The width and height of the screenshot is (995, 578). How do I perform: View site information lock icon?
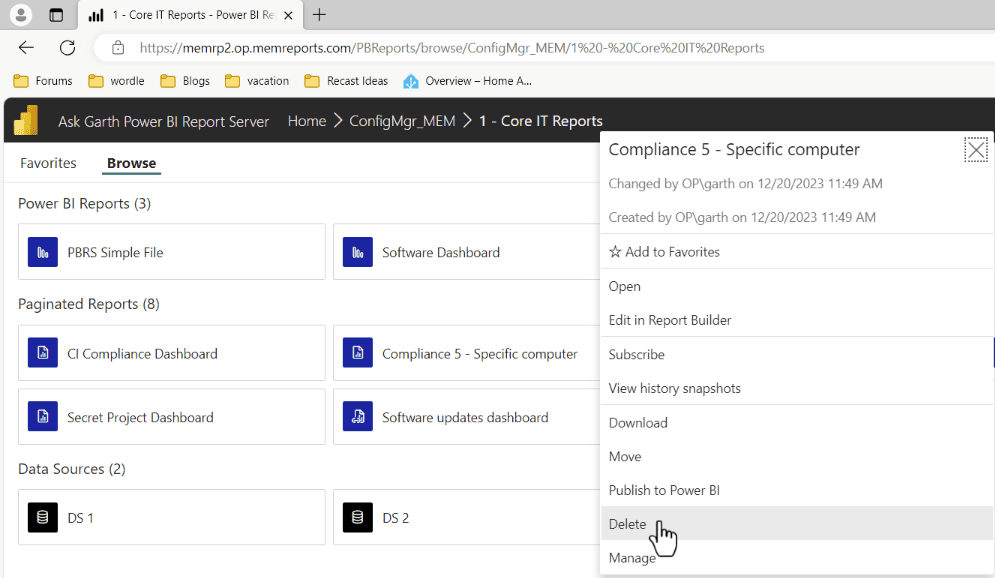point(118,48)
